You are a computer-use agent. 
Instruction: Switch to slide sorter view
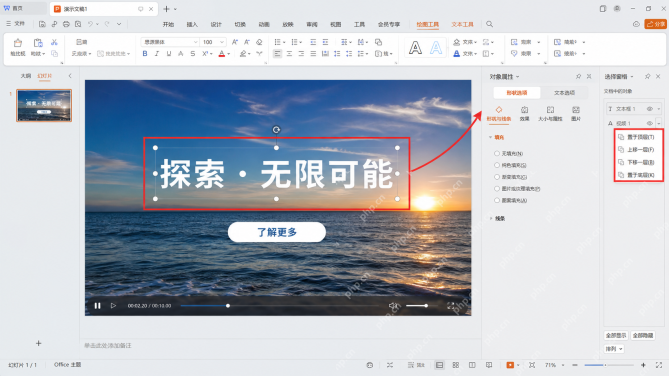[x=456, y=365]
